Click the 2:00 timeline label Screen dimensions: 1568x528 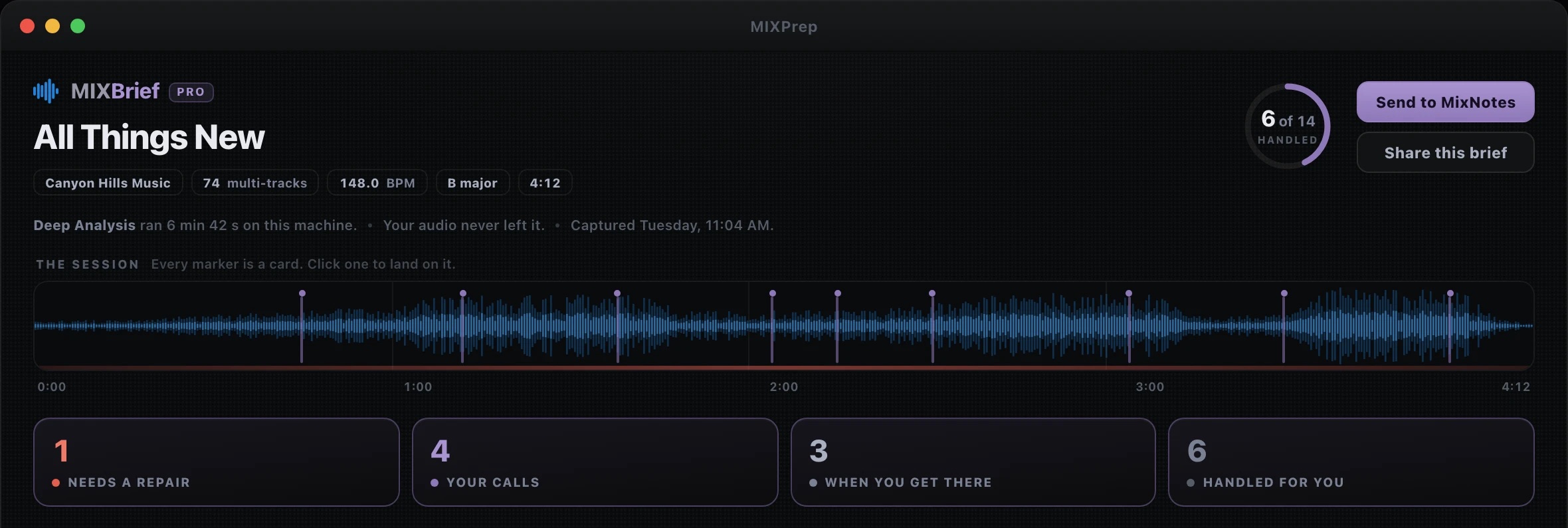[784, 386]
